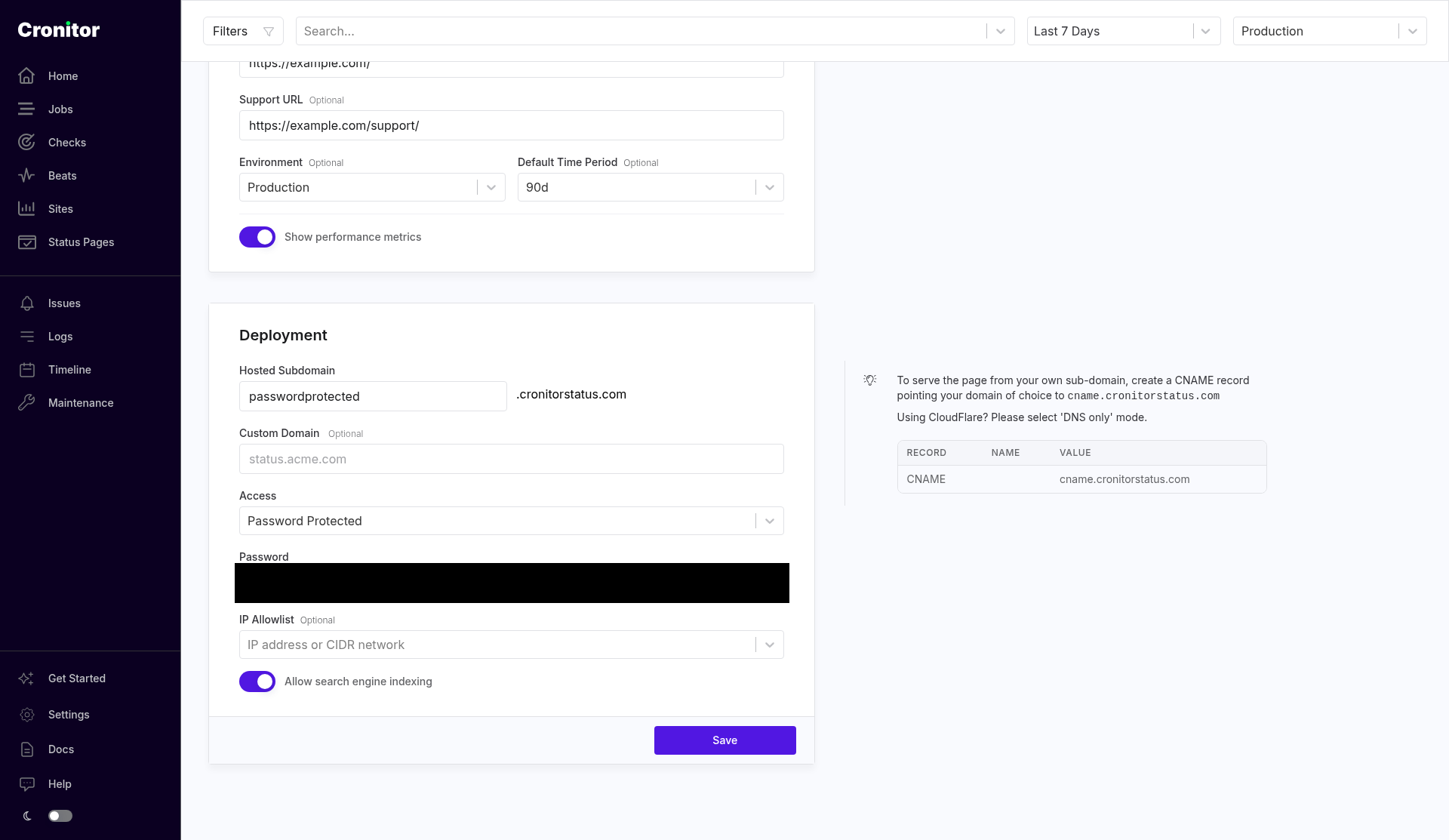Expand the IP Allowlist dropdown
Image resolution: width=1449 pixels, height=840 pixels.
[x=770, y=645]
